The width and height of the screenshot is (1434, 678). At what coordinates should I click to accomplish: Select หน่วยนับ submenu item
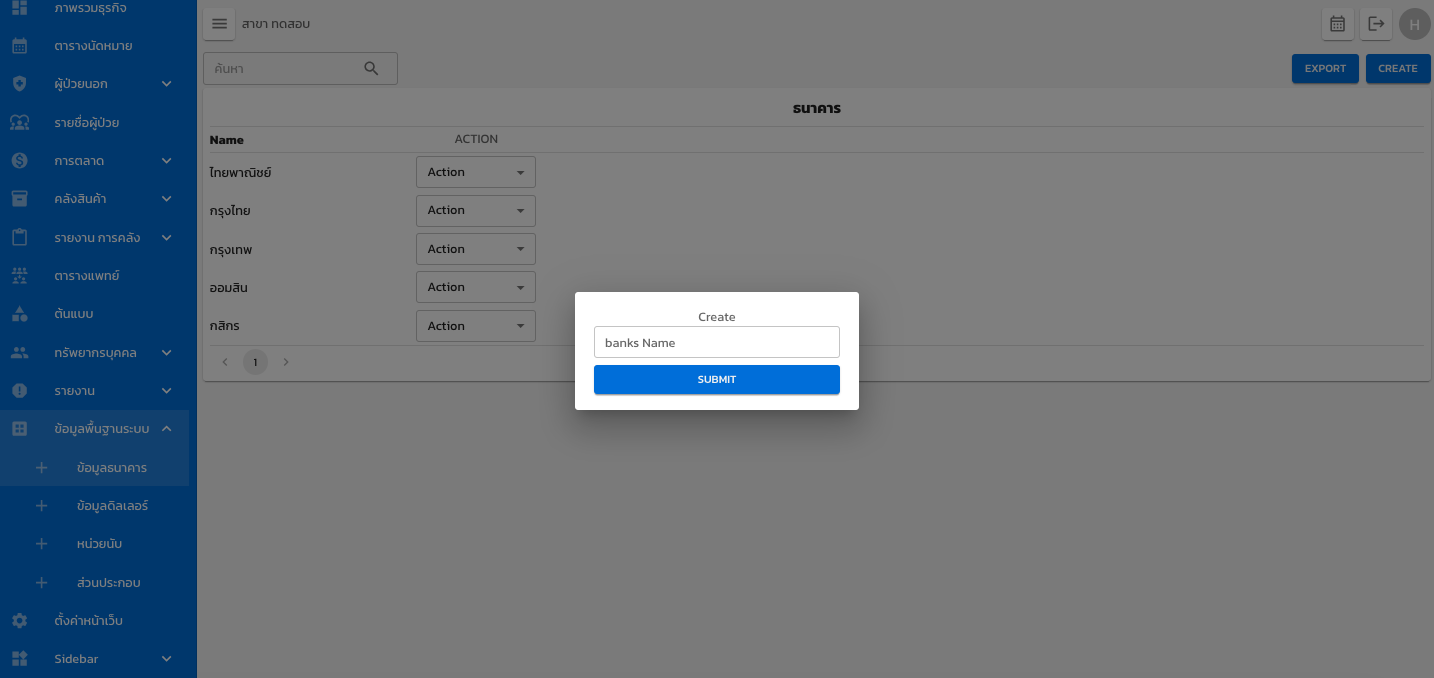[99, 544]
